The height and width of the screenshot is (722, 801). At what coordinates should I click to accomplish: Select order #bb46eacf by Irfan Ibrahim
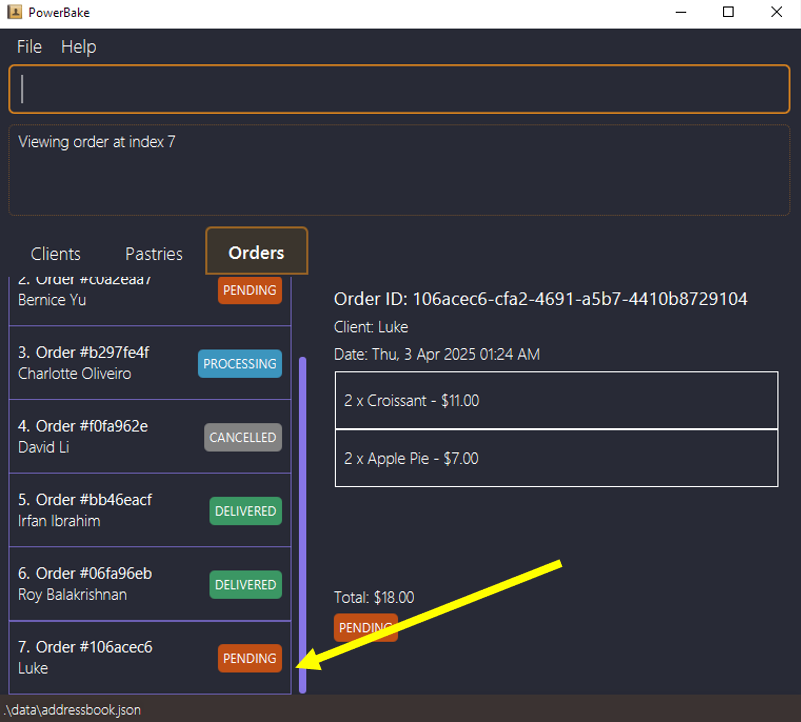[x=100, y=510]
